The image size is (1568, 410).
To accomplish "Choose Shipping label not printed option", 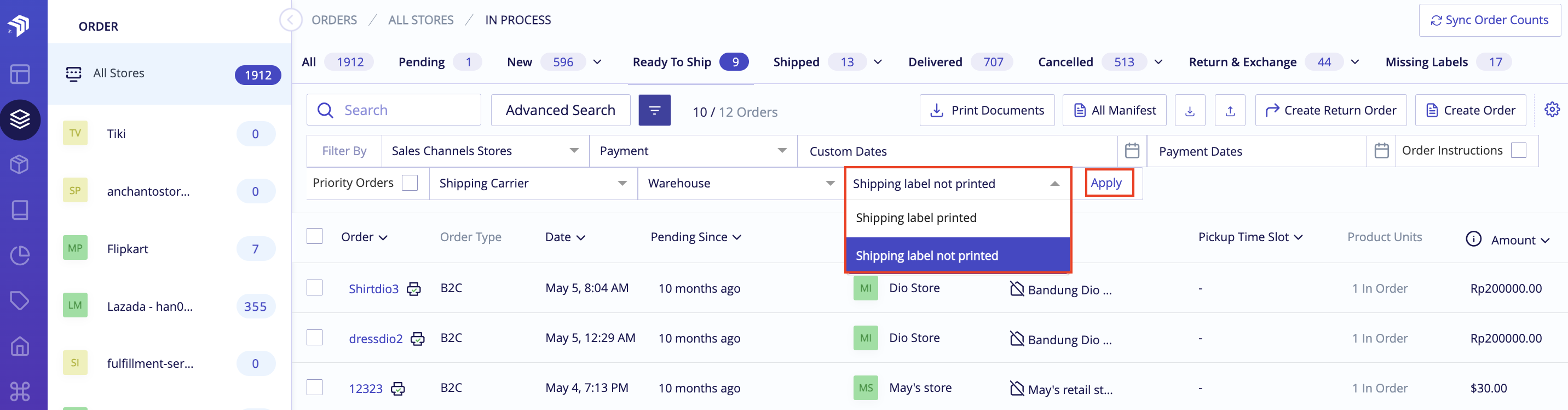I will pyautogui.click(x=958, y=255).
